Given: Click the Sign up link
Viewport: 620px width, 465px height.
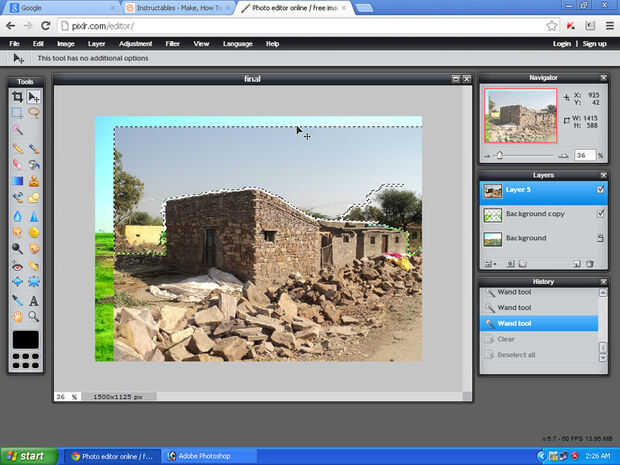Looking at the screenshot, I should click(x=594, y=44).
